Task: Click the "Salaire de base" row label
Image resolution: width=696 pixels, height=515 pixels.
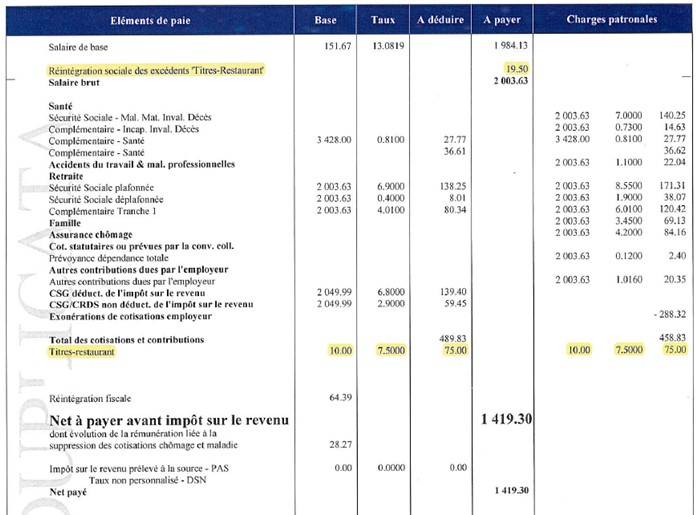Action: (78, 47)
